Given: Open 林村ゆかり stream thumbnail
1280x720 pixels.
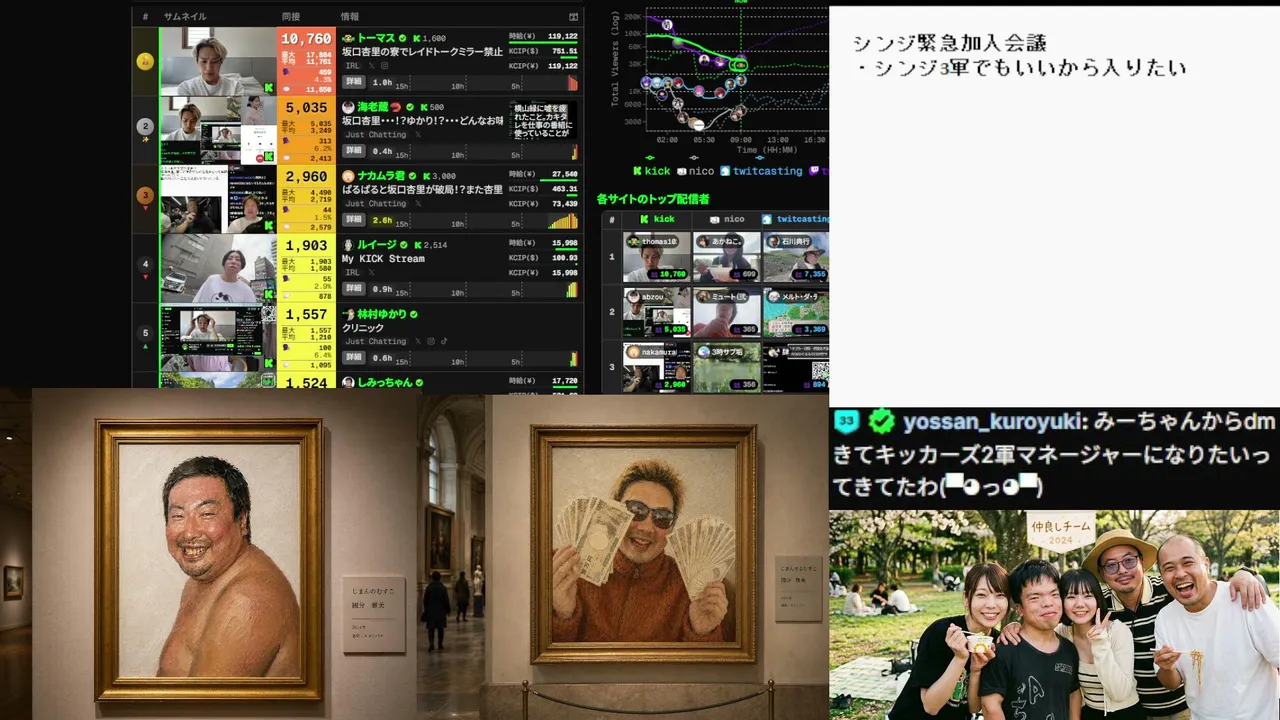Looking at the screenshot, I should (218, 337).
